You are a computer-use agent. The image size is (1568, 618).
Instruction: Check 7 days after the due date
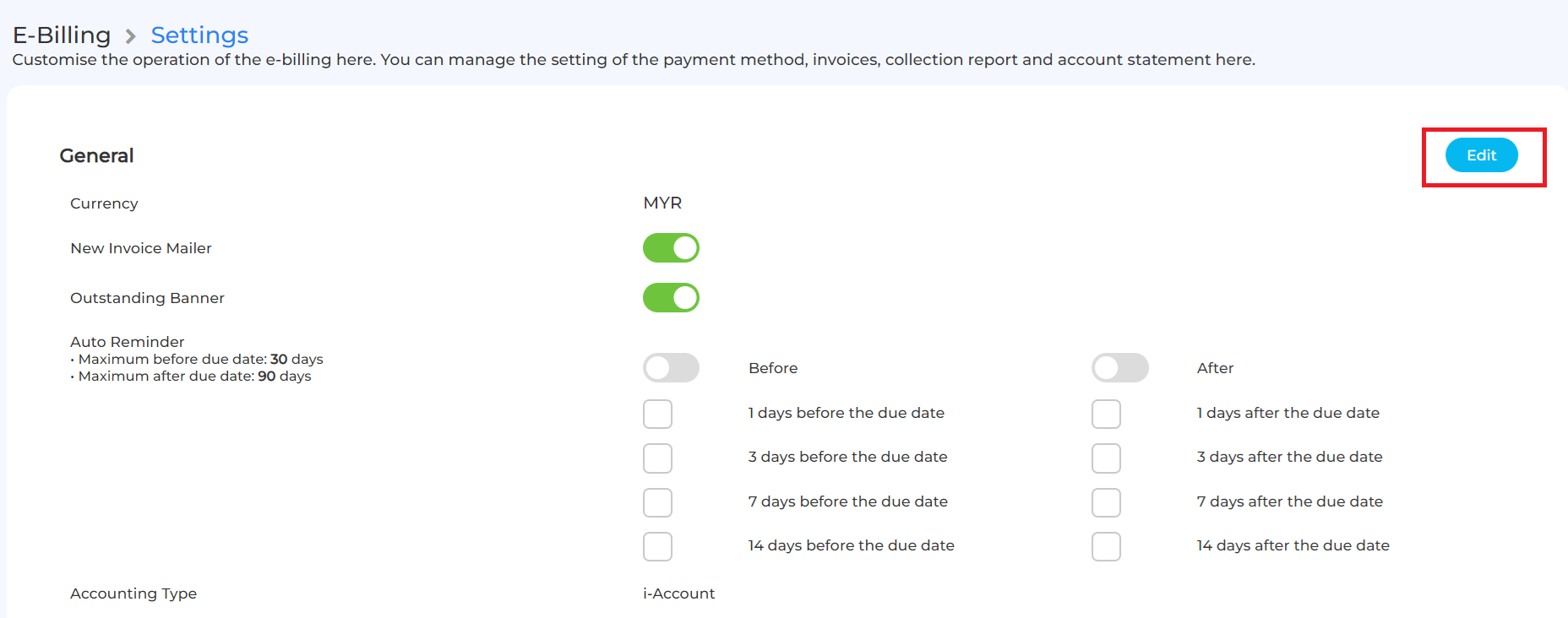1106,502
